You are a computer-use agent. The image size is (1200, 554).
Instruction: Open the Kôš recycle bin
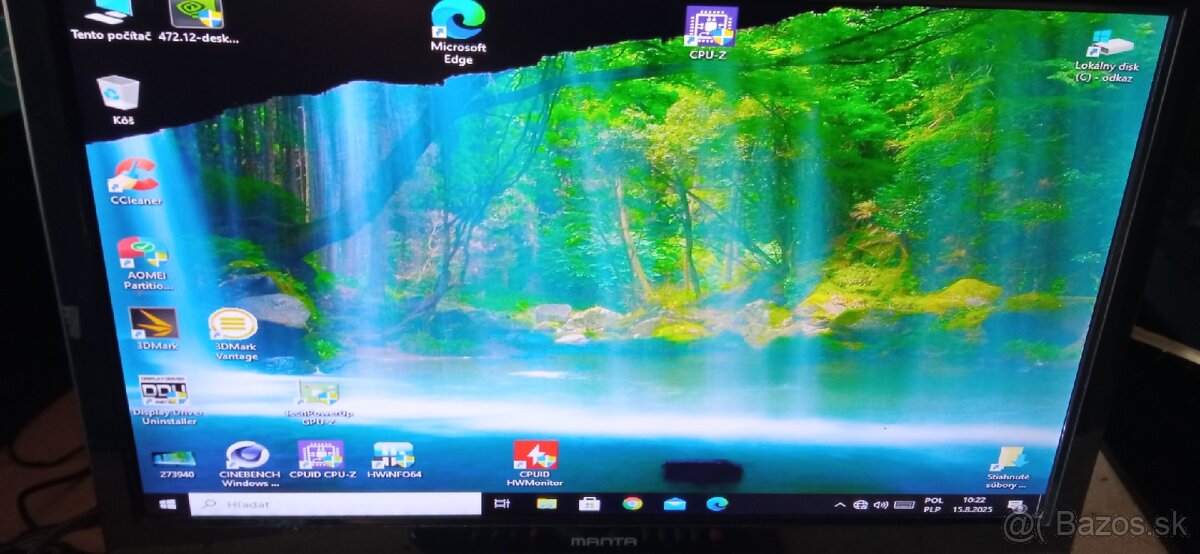point(121,100)
